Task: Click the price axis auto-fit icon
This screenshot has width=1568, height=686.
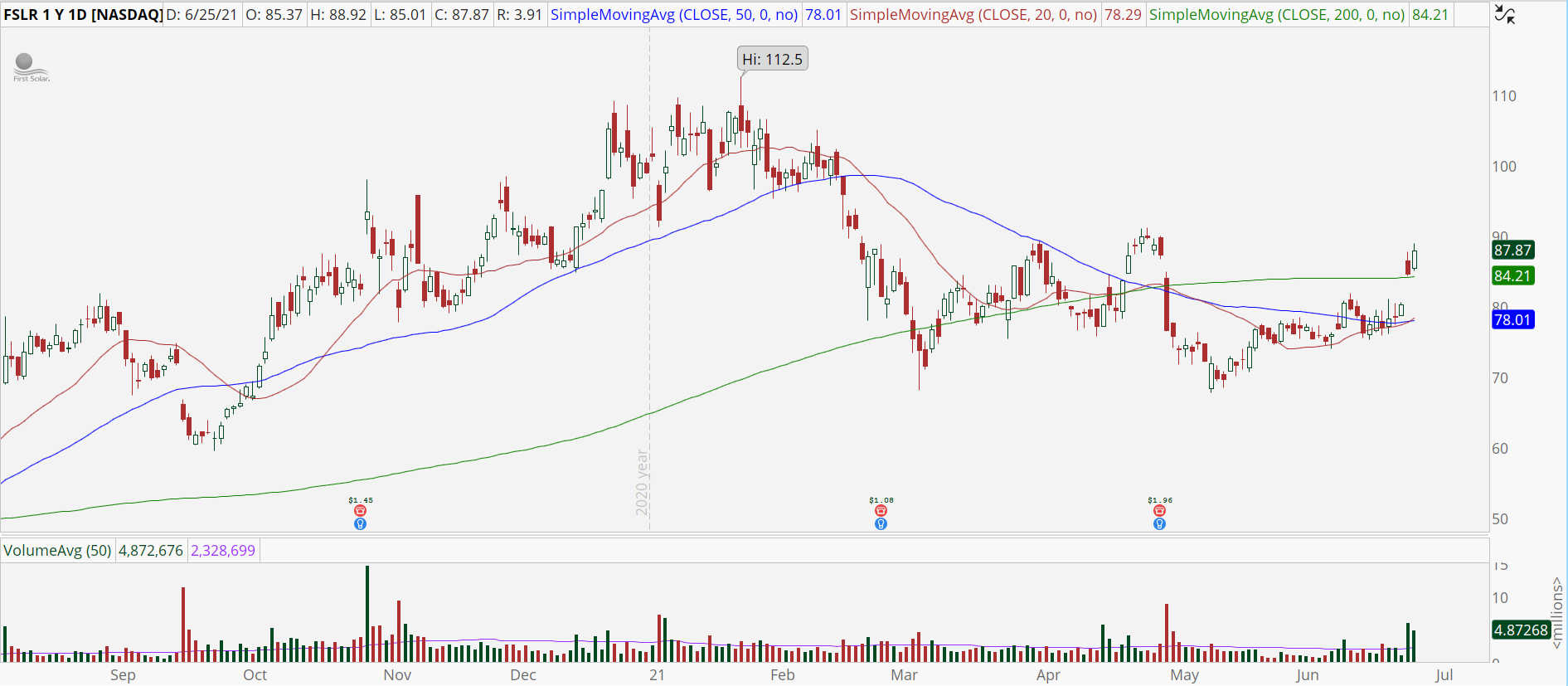Action: coord(1505,14)
